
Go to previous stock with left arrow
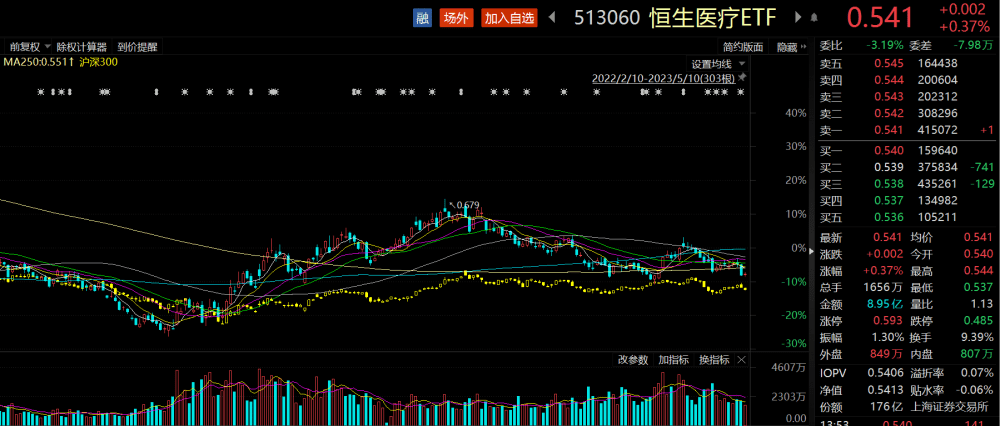tap(555, 17)
